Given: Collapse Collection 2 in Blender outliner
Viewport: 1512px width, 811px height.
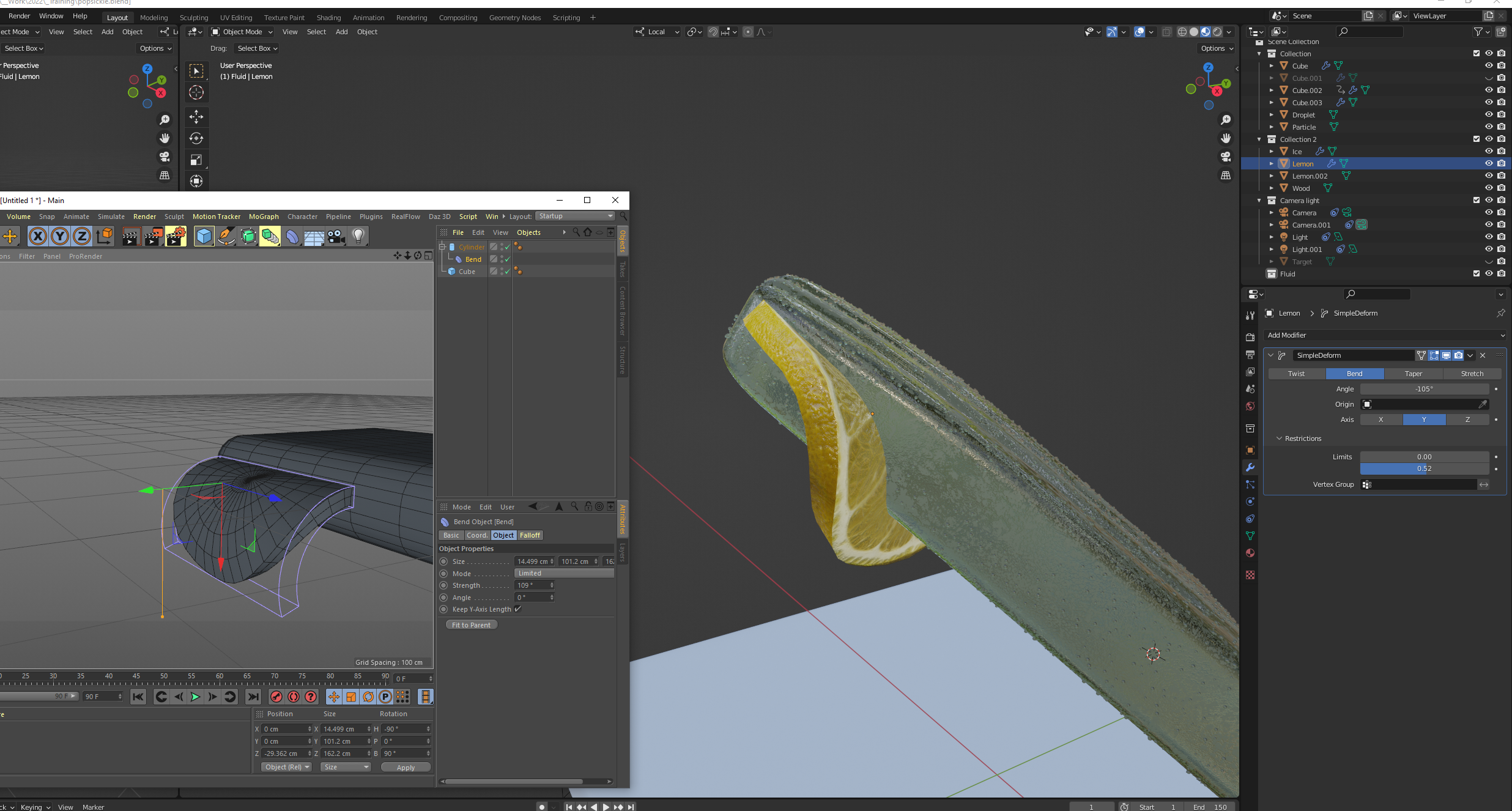Looking at the screenshot, I should pos(1259,139).
